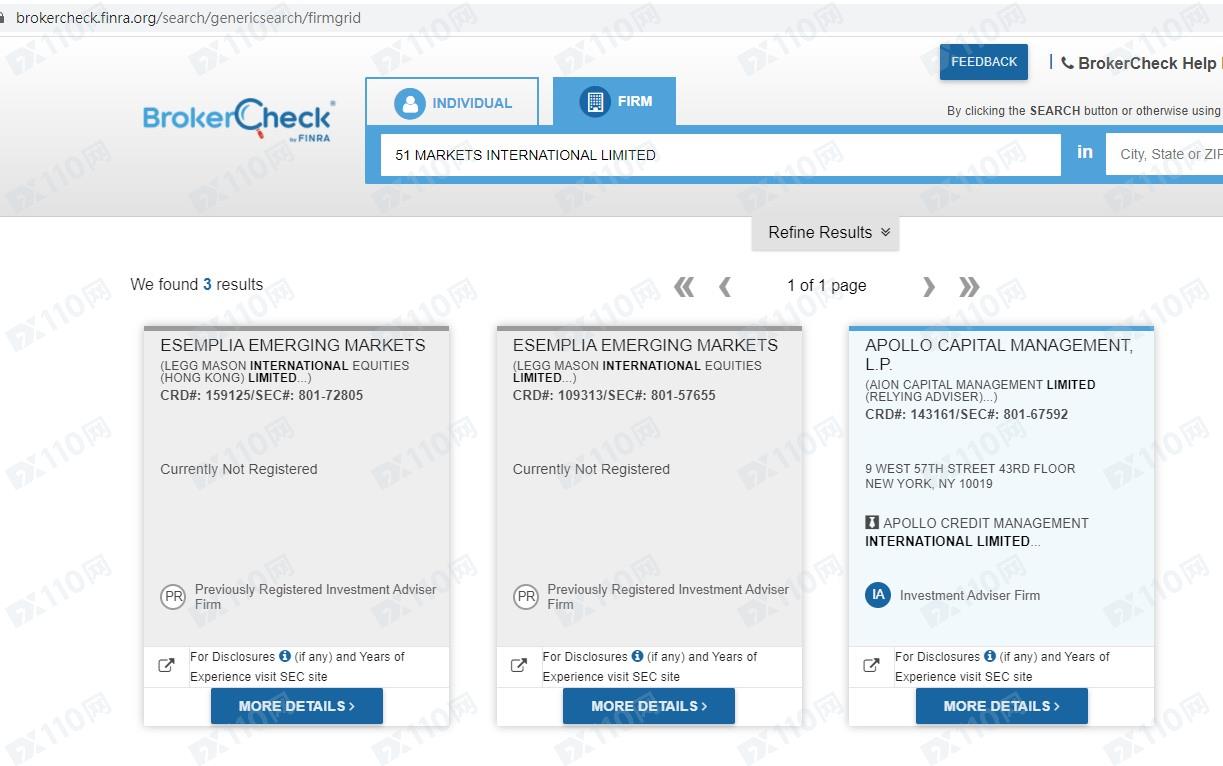Open the FEEDBACK button
The height and width of the screenshot is (766, 1223).
pyautogui.click(x=984, y=62)
